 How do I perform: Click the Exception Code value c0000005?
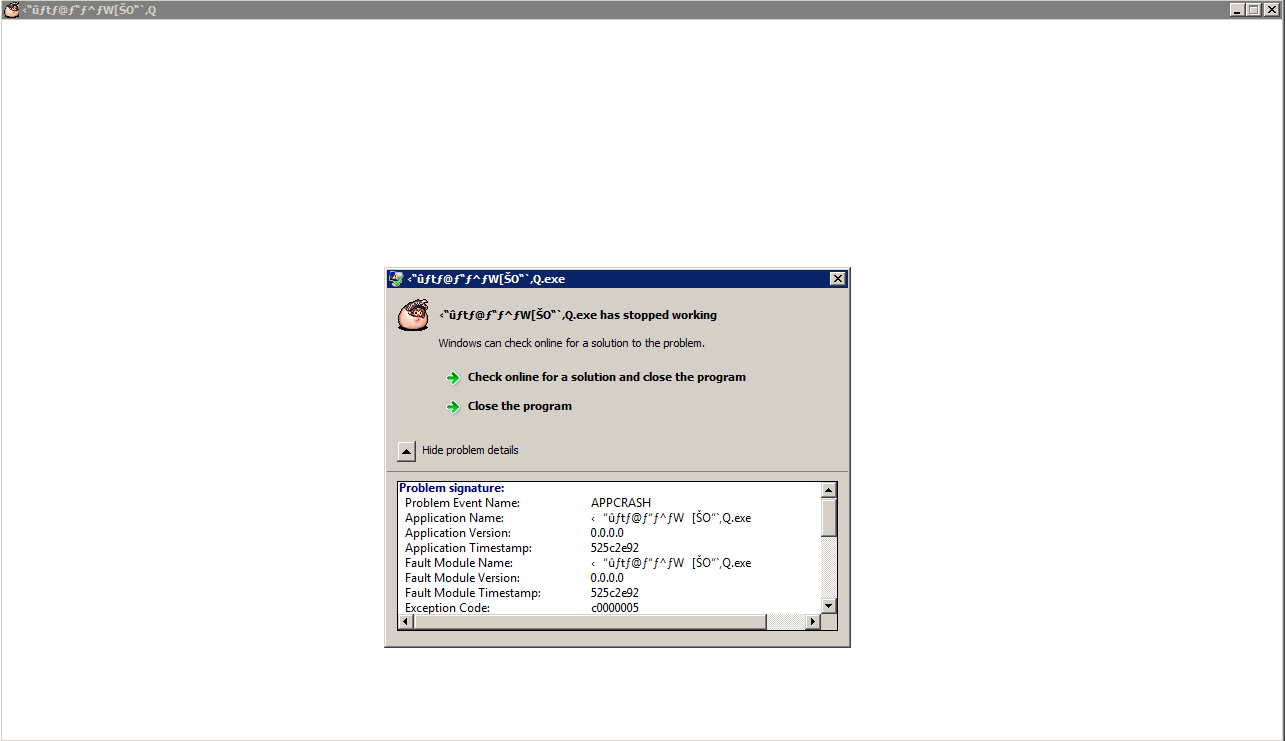(x=614, y=608)
